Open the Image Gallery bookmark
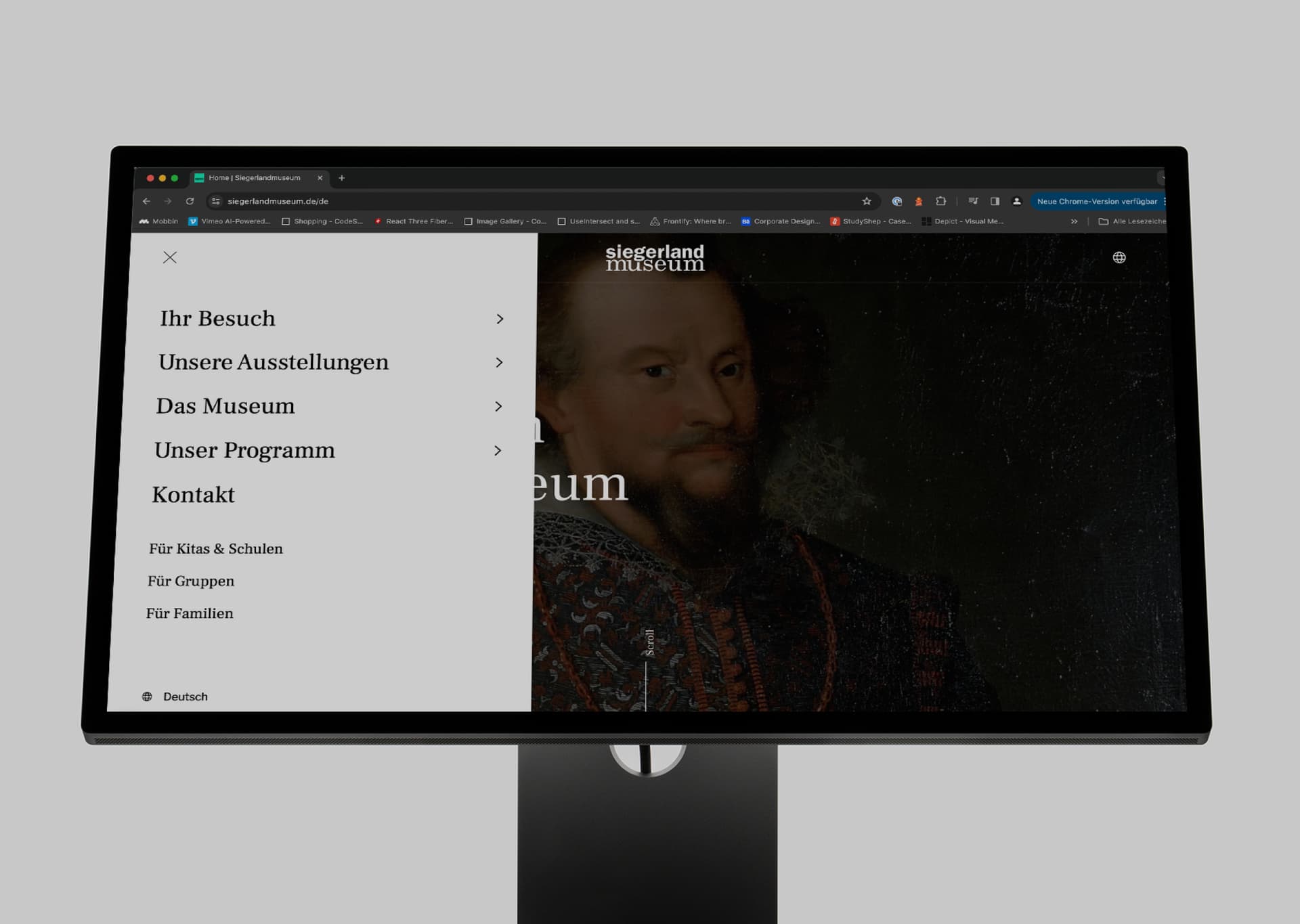This screenshot has height=924, width=1300. (x=505, y=221)
